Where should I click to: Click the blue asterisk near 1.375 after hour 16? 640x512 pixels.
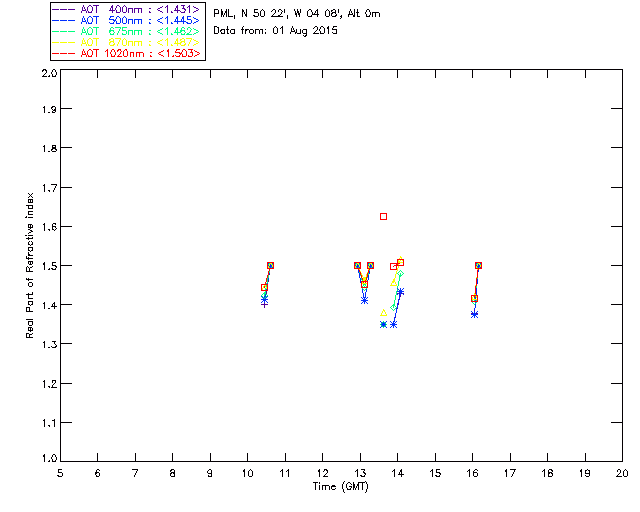tap(474, 314)
